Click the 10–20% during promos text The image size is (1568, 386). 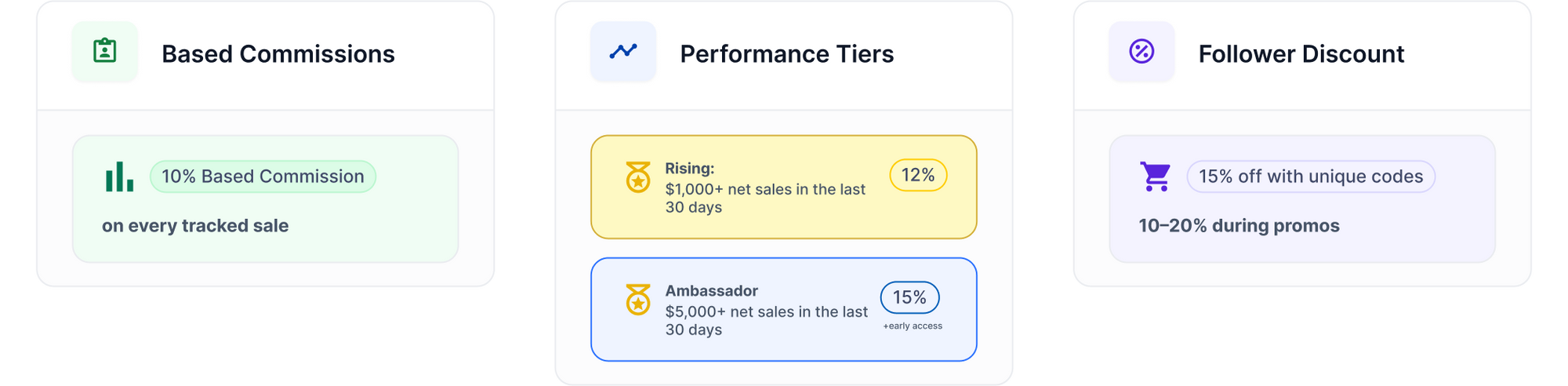click(1239, 226)
